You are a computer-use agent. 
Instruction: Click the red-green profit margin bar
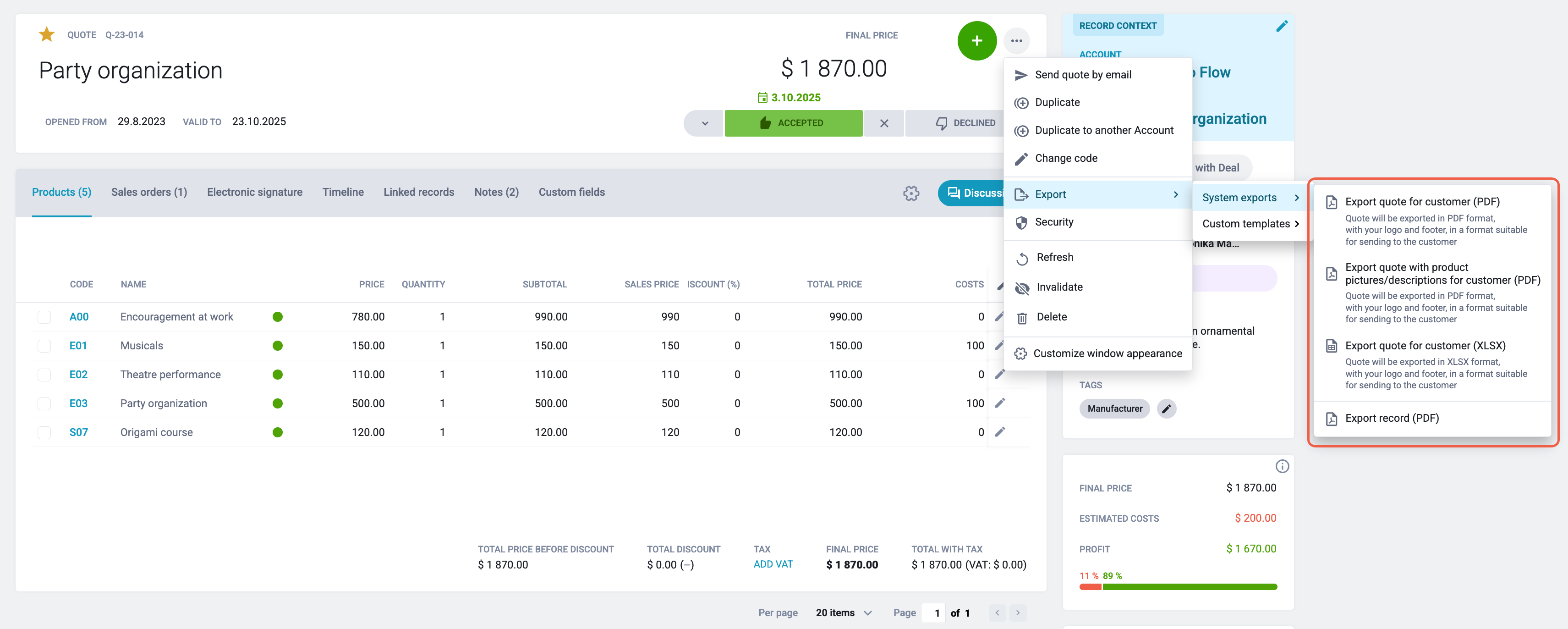click(x=1178, y=587)
